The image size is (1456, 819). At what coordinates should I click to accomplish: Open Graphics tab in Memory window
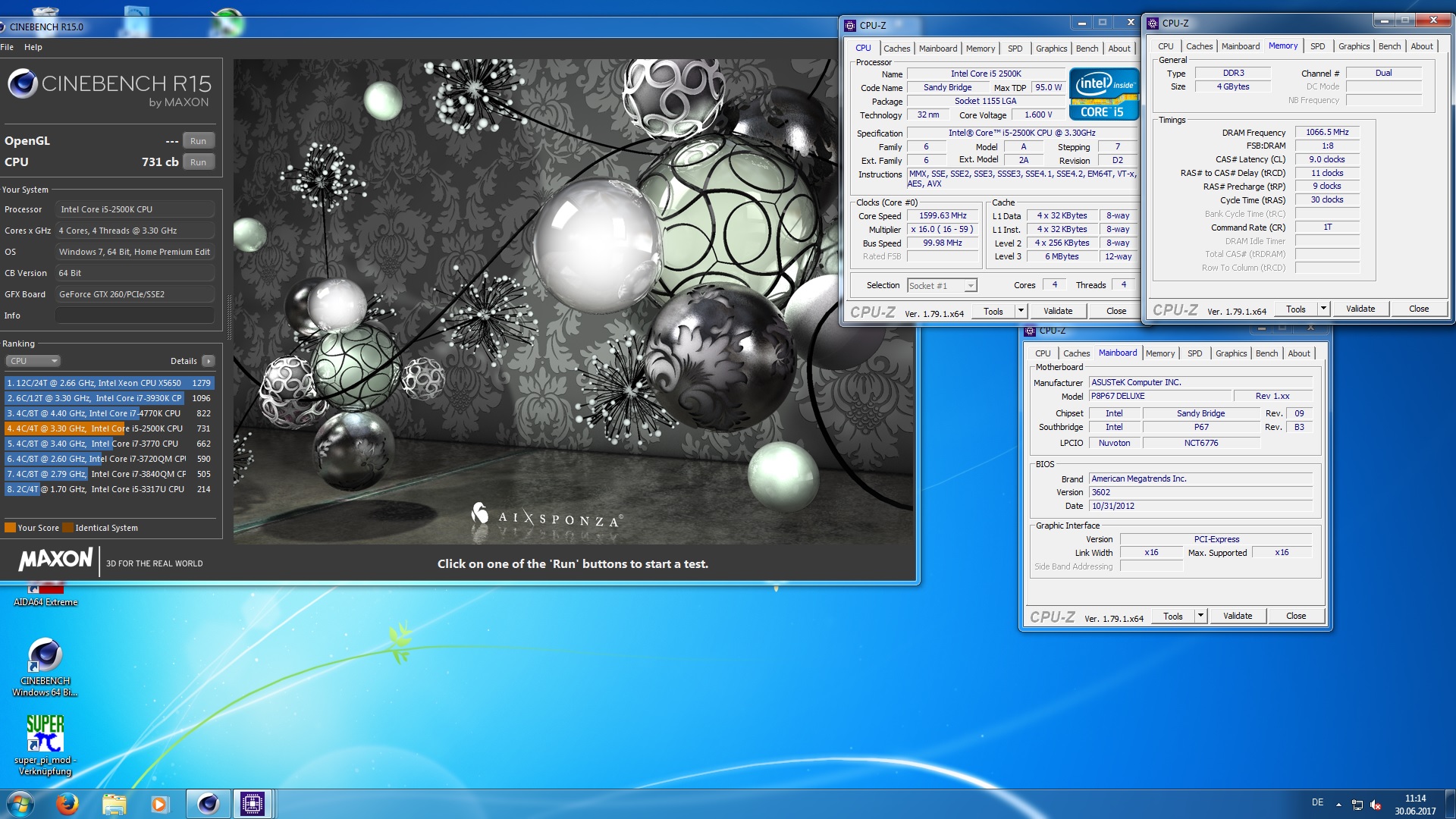(x=1354, y=46)
